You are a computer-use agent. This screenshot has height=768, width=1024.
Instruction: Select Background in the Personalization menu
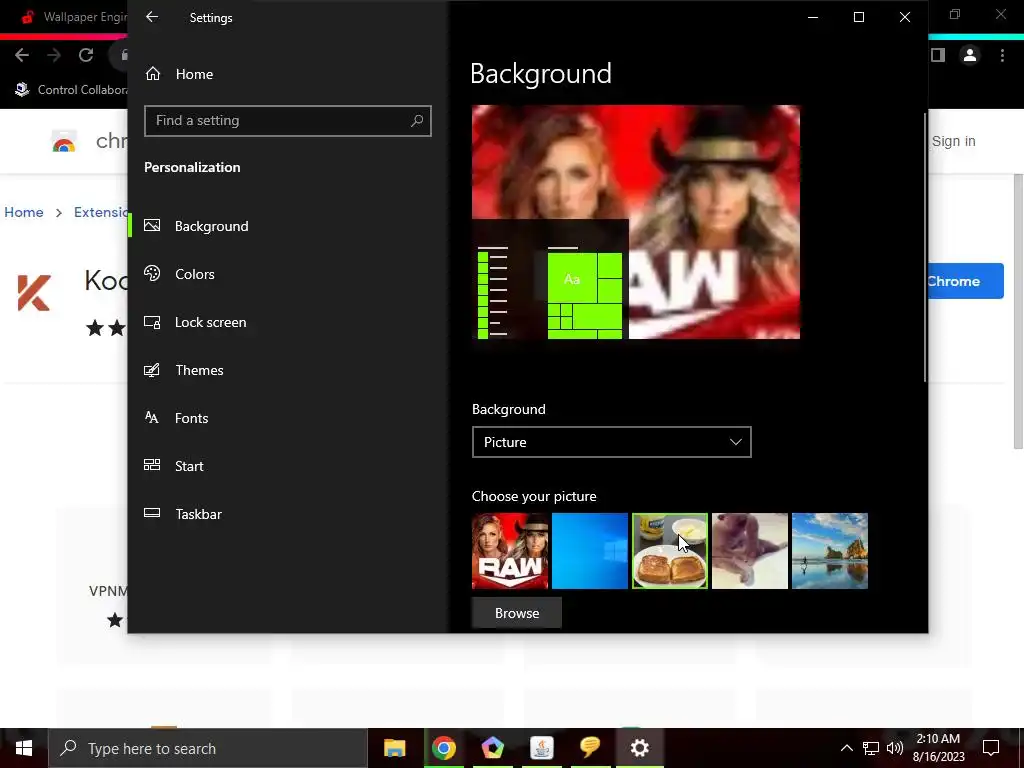[x=196, y=226]
